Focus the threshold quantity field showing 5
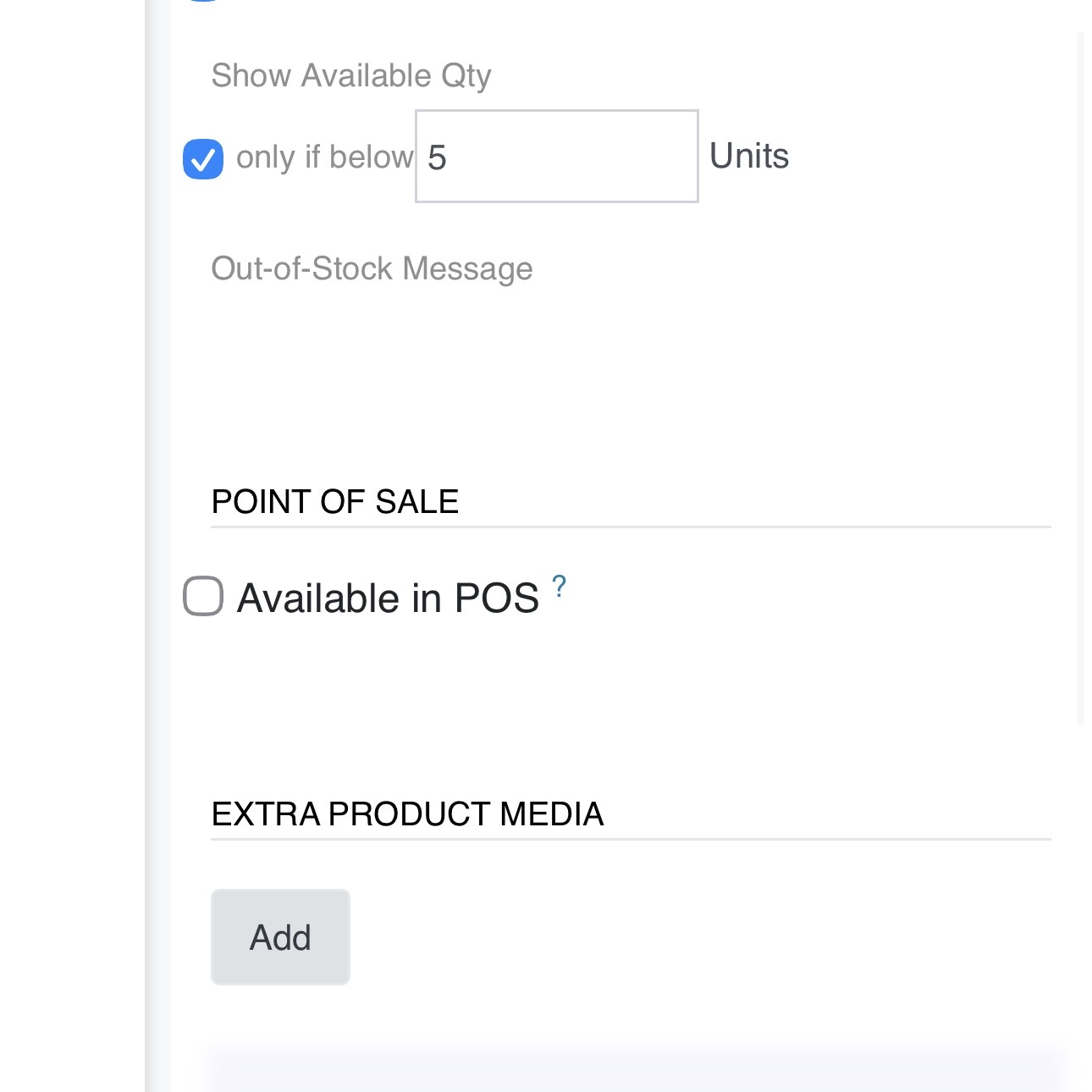 coord(556,157)
